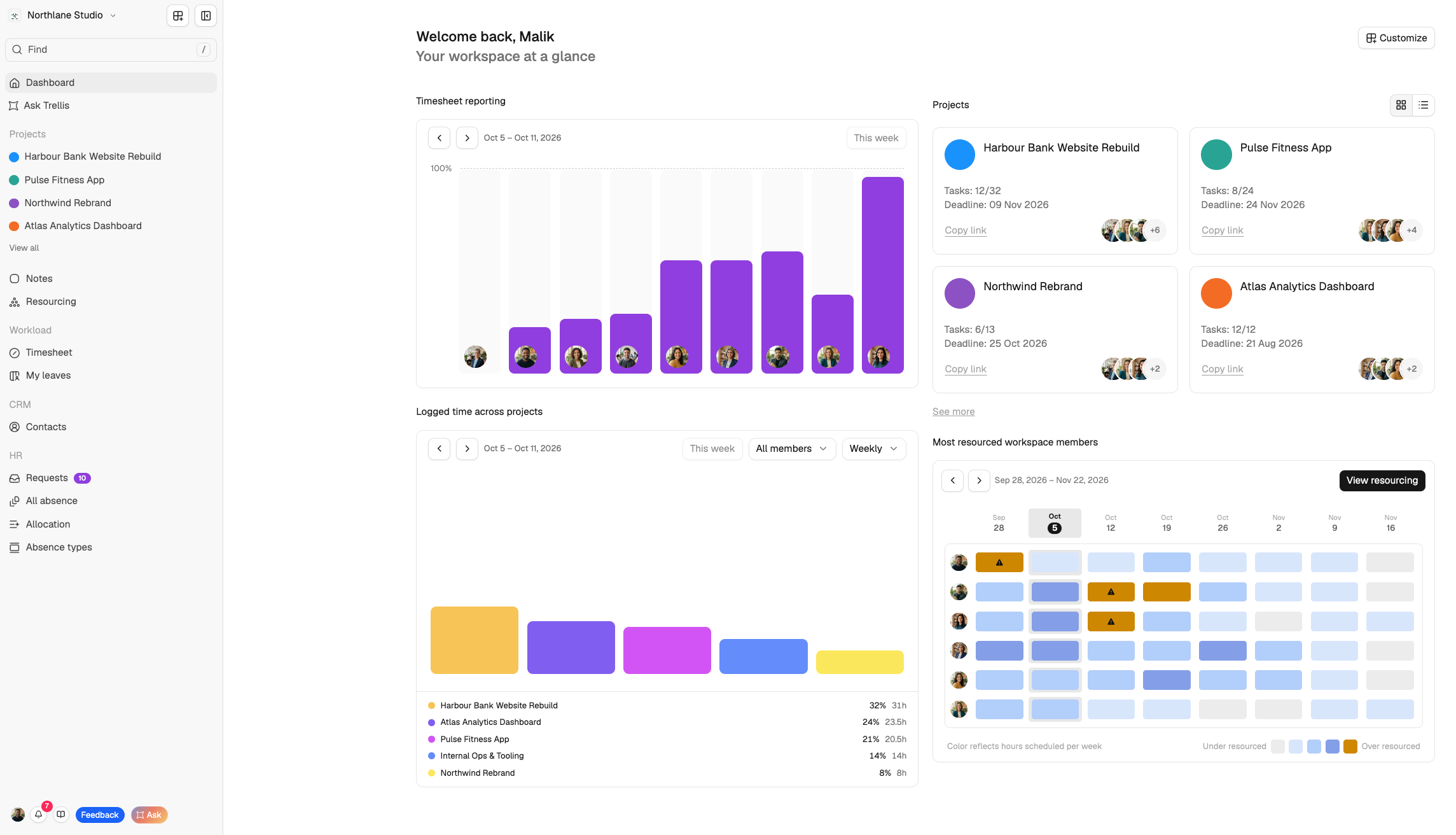1456x835 pixels.
Task: Click the Customize button
Action: click(1396, 38)
